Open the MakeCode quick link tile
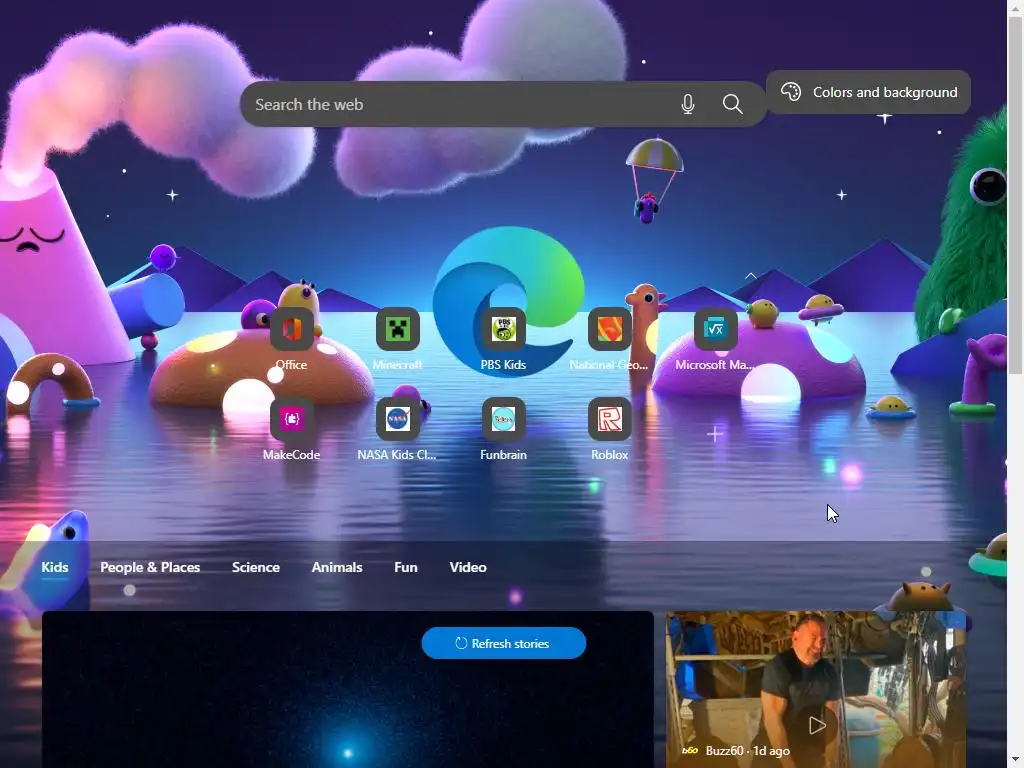 pyautogui.click(x=291, y=419)
